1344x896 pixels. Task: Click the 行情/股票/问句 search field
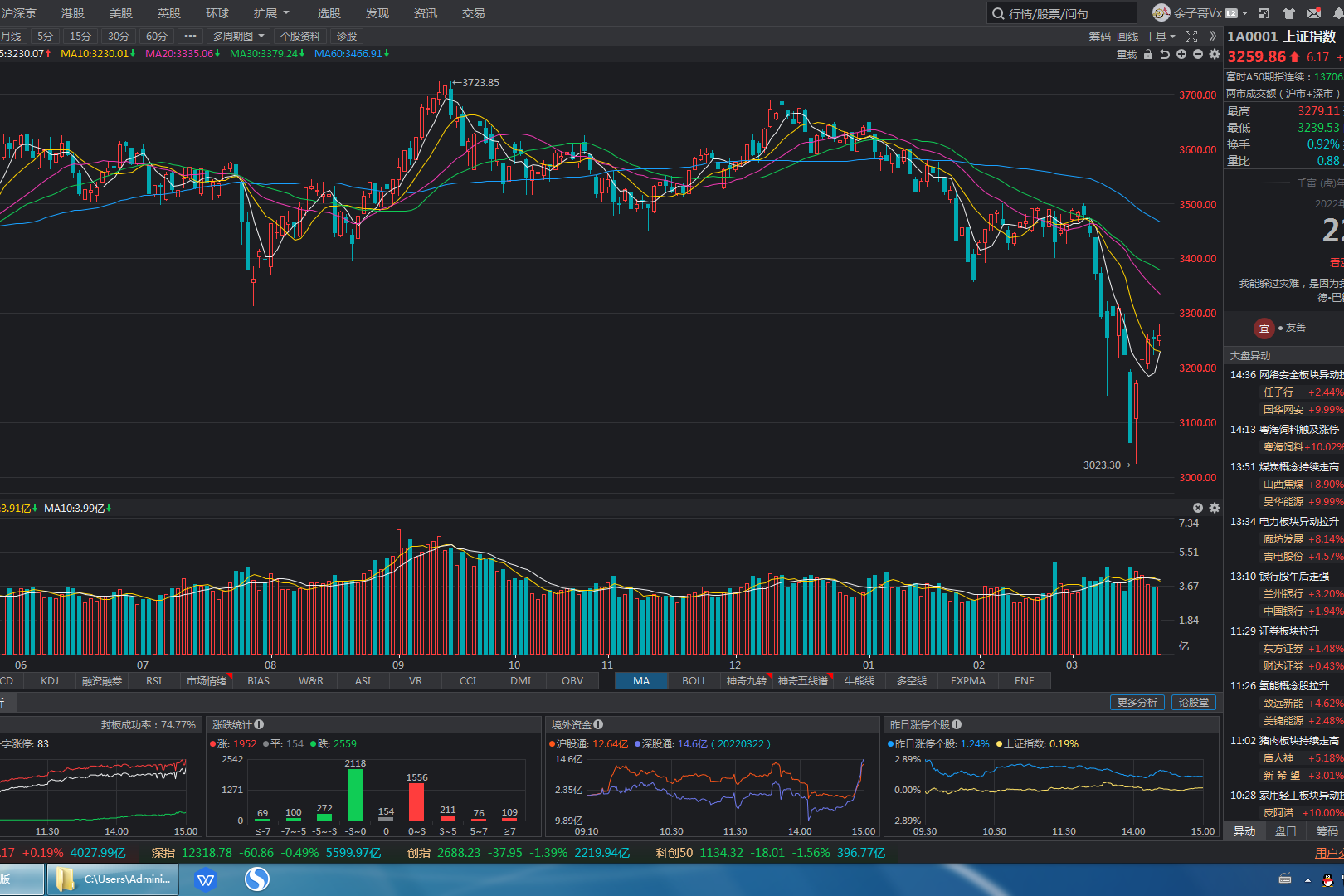(1062, 13)
